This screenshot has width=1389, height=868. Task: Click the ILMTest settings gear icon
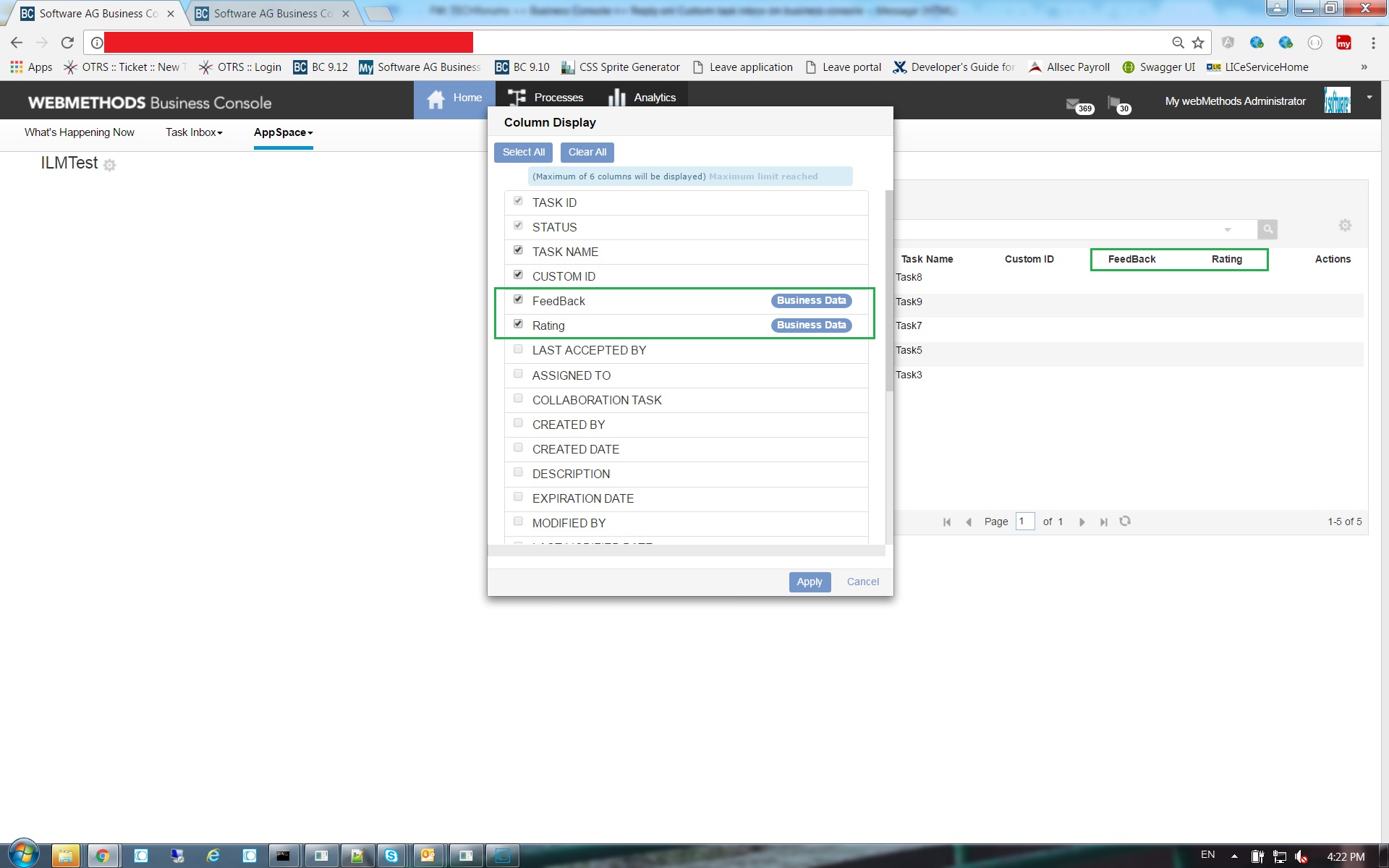click(109, 166)
